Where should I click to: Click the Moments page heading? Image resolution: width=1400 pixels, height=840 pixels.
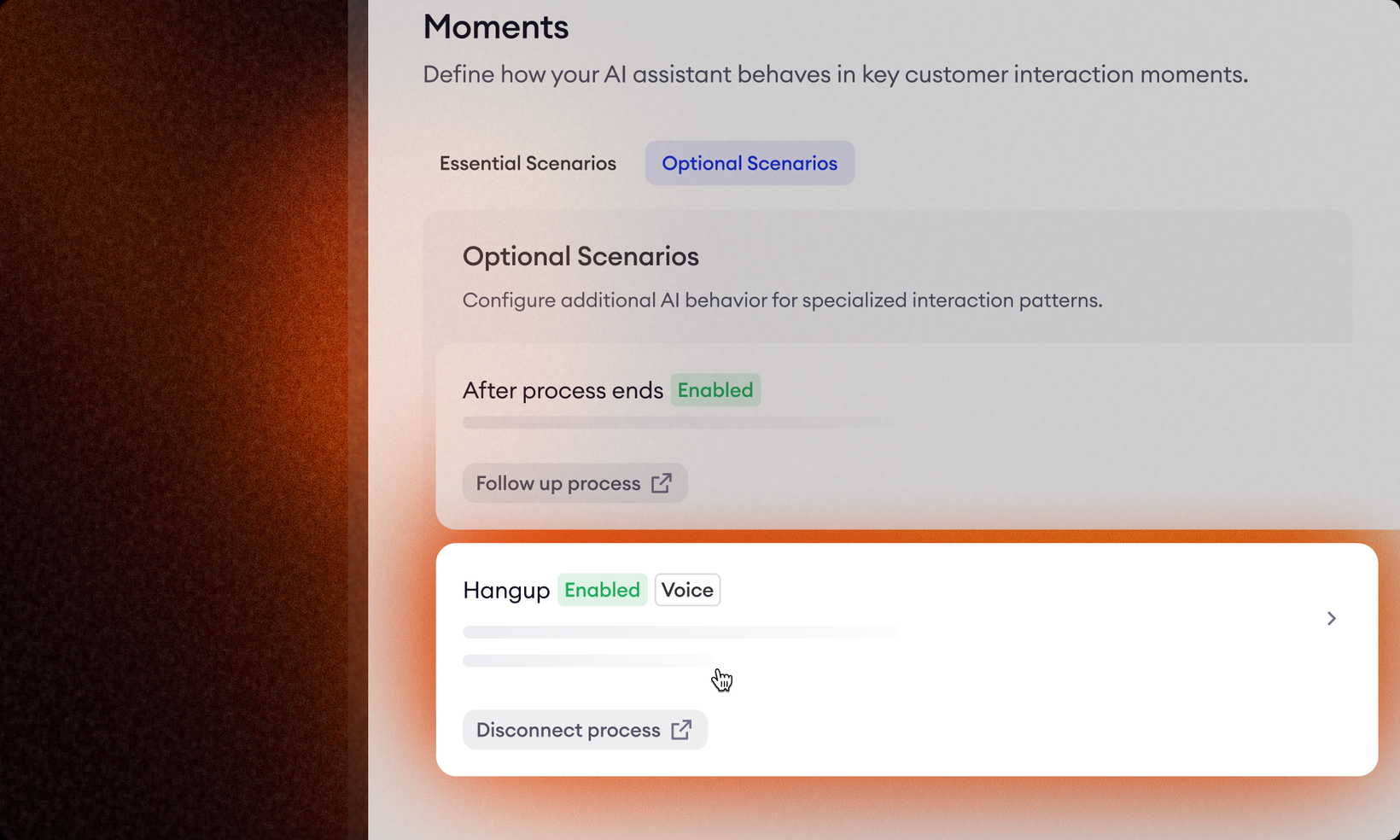tap(496, 27)
